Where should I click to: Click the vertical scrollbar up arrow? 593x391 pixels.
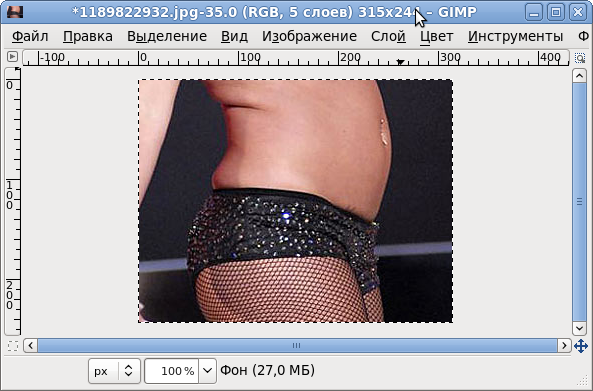pos(579,76)
